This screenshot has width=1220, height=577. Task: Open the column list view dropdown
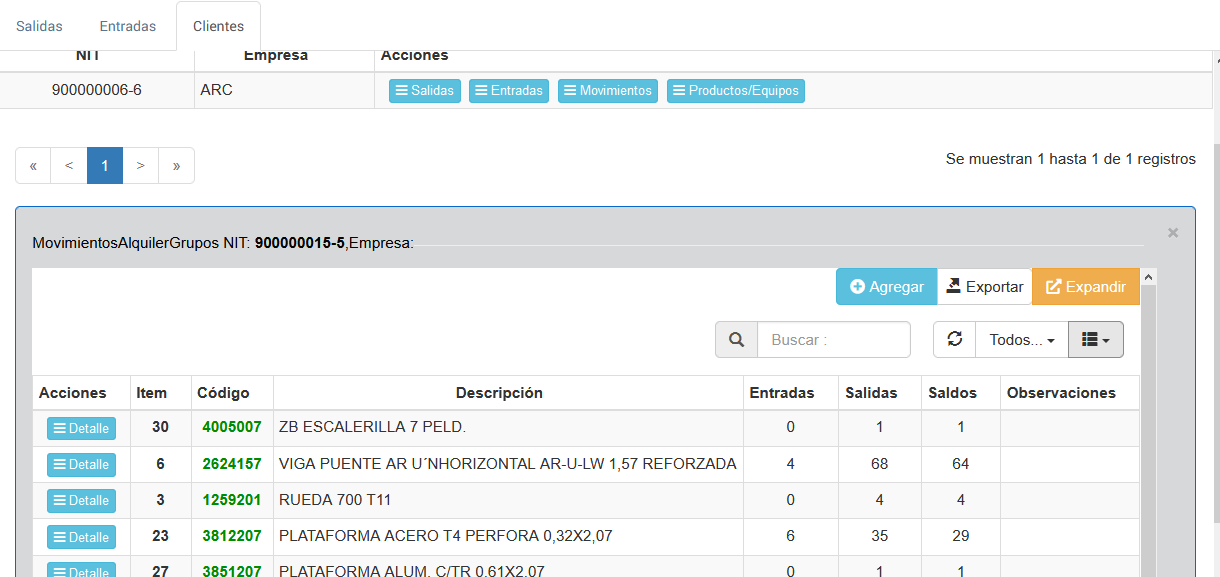click(x=1095, y=340)
